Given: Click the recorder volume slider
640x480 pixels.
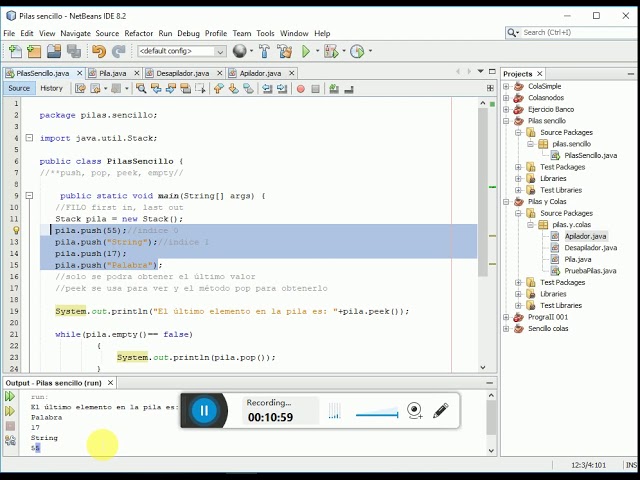Looking at the screenshot, I should click(377, 413).
